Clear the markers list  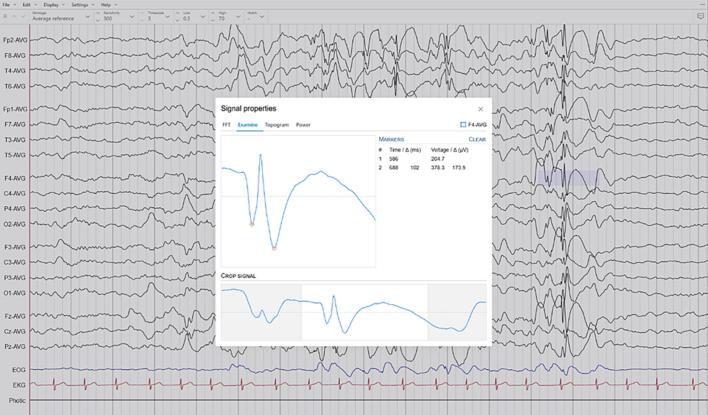point(477,140)
